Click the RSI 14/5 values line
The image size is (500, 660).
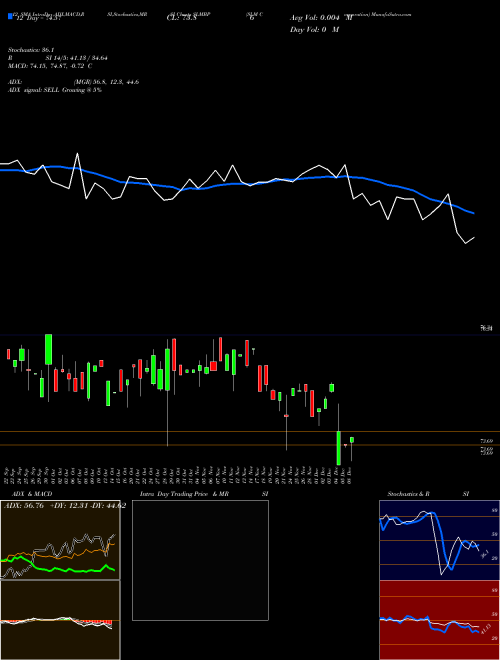(x=58, y=58)
